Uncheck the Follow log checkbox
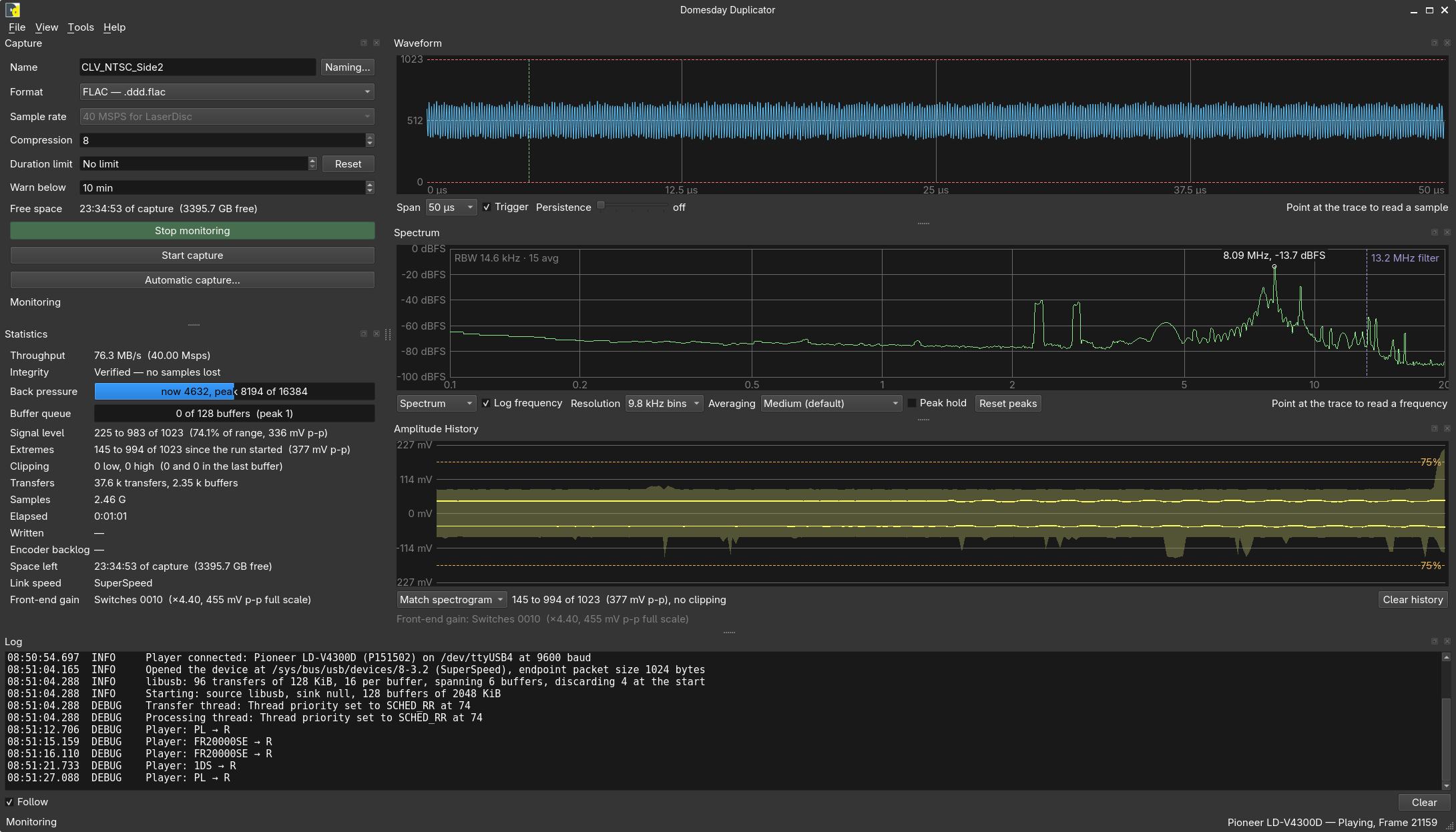 coord(9,802)
